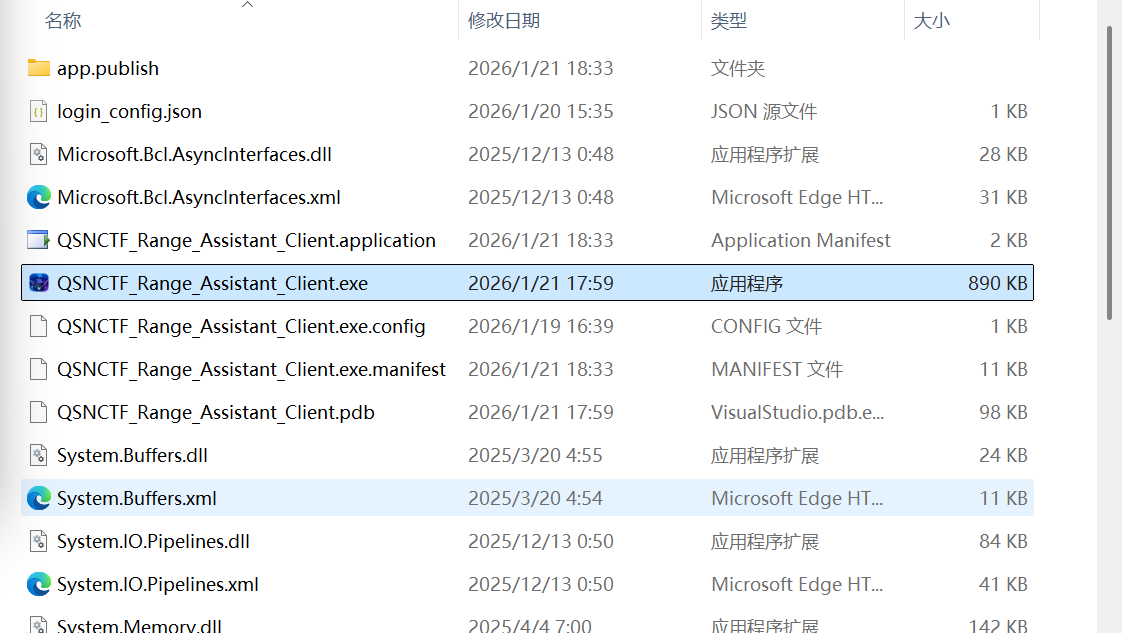The height and width of the screenshot is (633, 1122).
Task: Sort files by 修改日期 column header
Action: (x=503, y=21)
